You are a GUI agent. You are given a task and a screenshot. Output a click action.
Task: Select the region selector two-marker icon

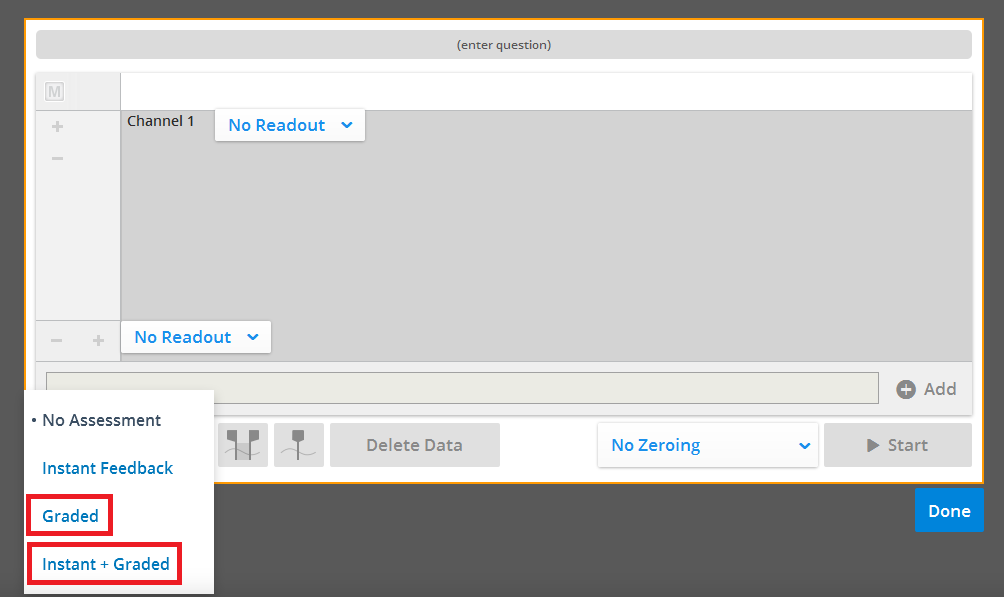(x=243, y=445)
